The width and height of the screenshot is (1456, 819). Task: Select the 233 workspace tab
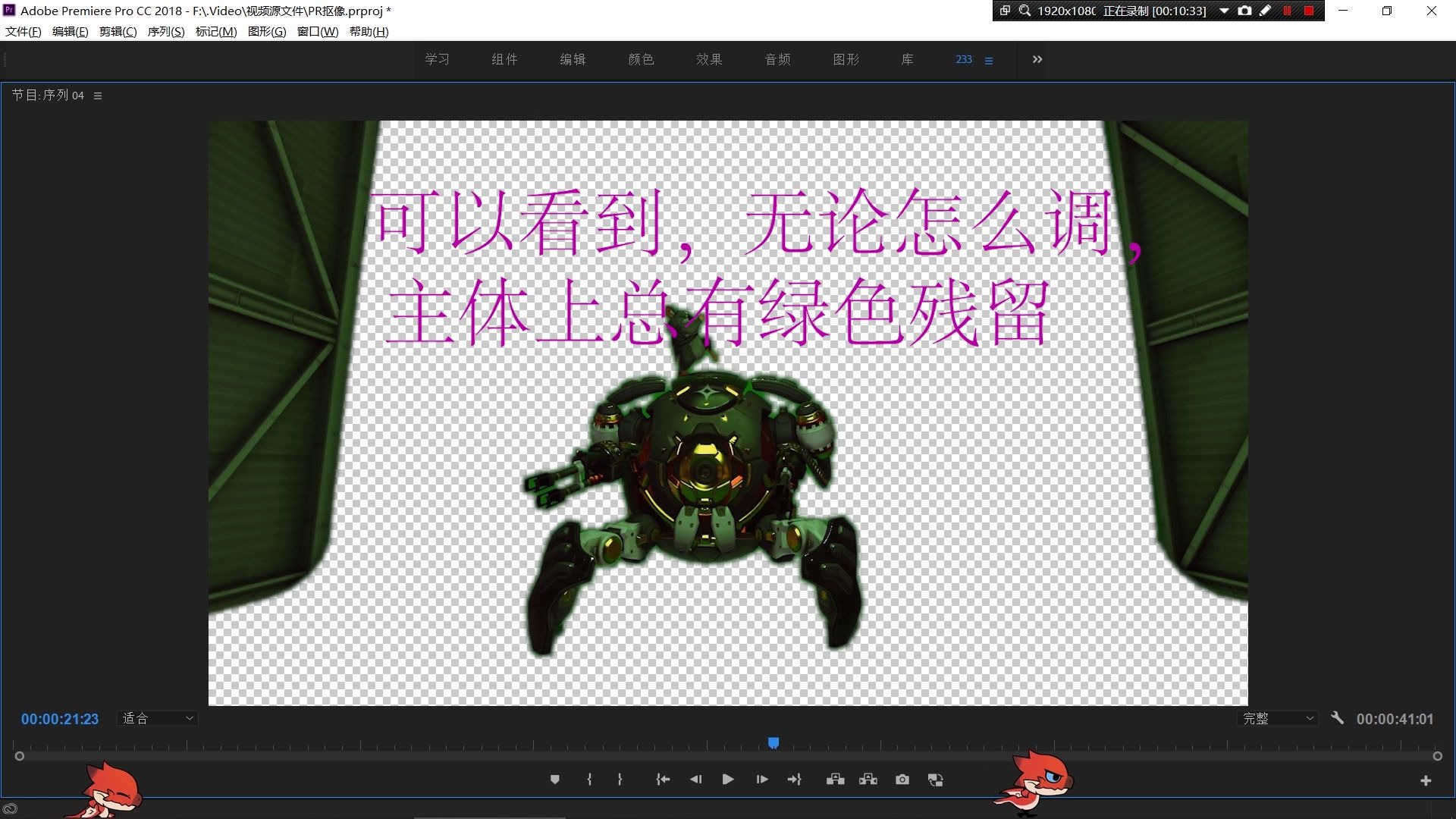964,59
